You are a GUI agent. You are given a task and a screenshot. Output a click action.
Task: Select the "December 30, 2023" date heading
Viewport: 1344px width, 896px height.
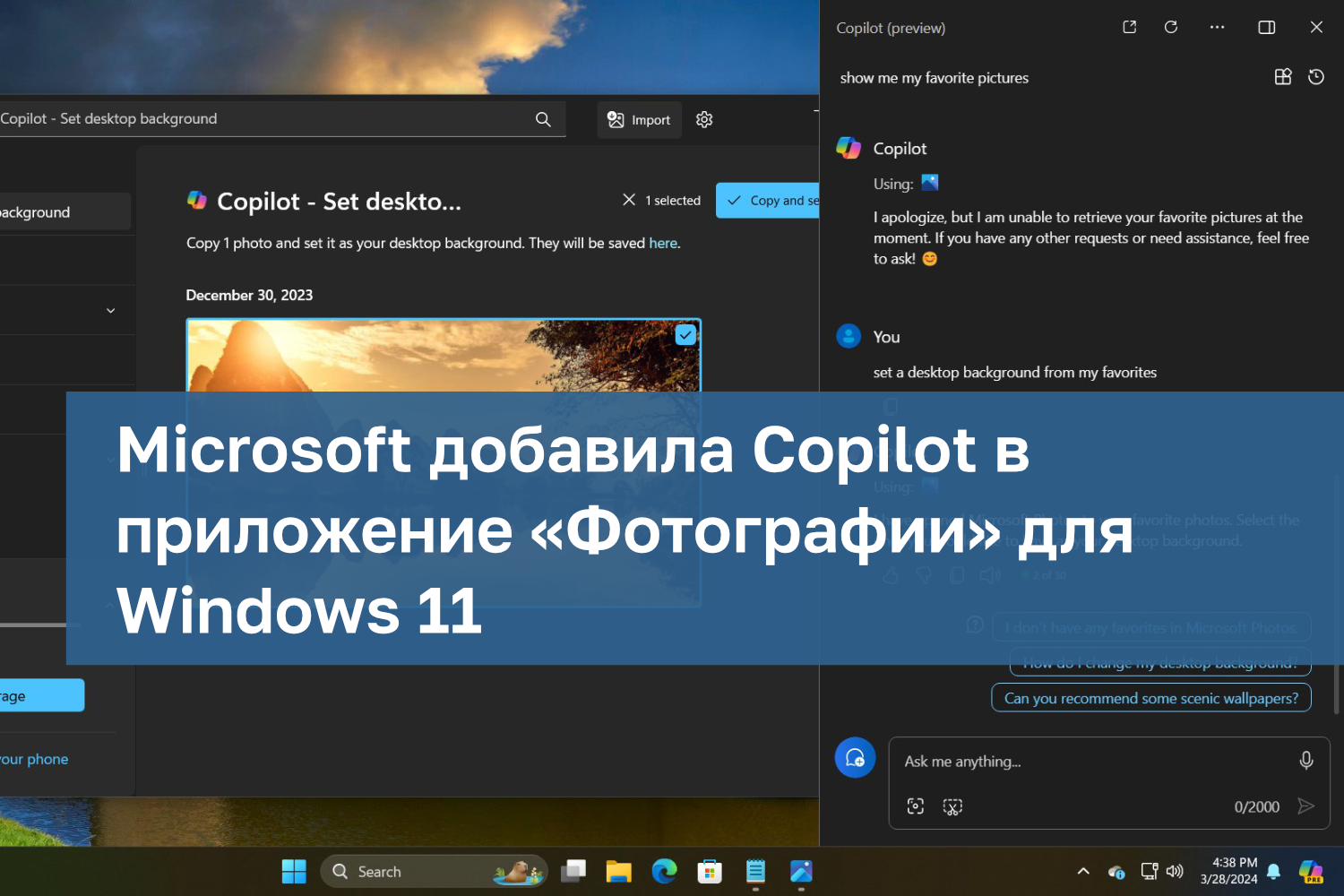tap(249, 295)
